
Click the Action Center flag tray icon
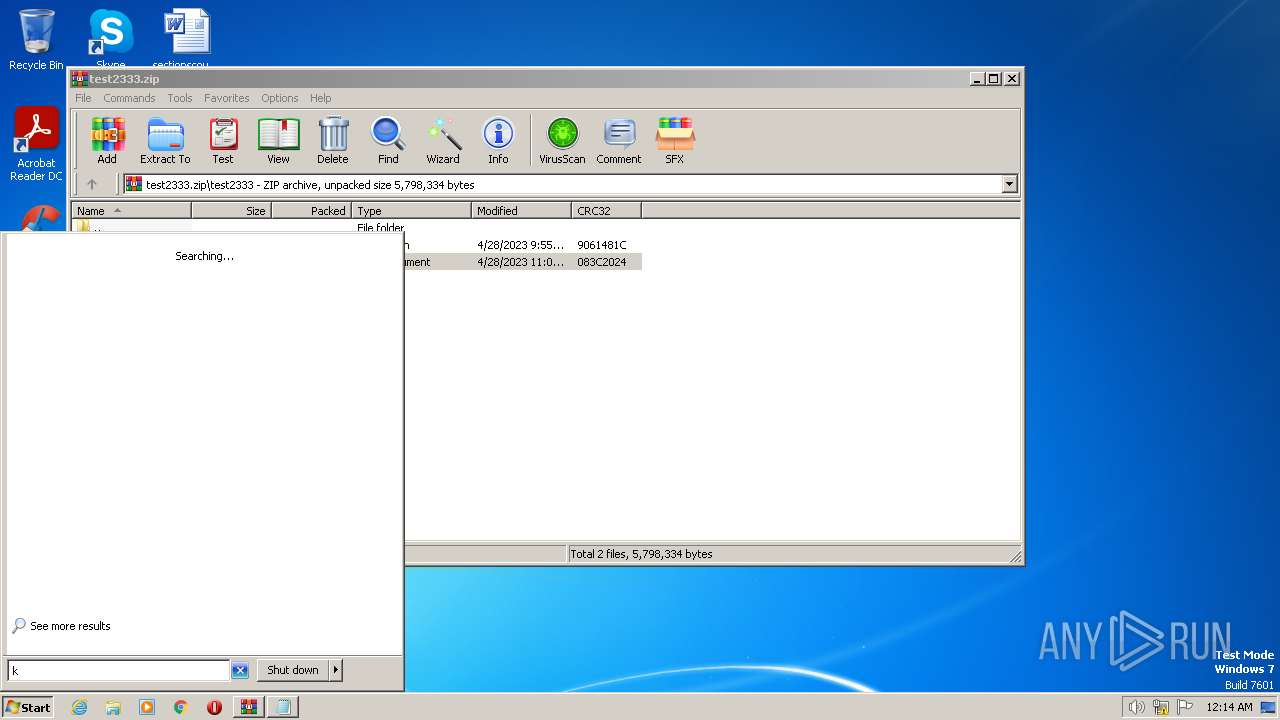pos(1186,707)
